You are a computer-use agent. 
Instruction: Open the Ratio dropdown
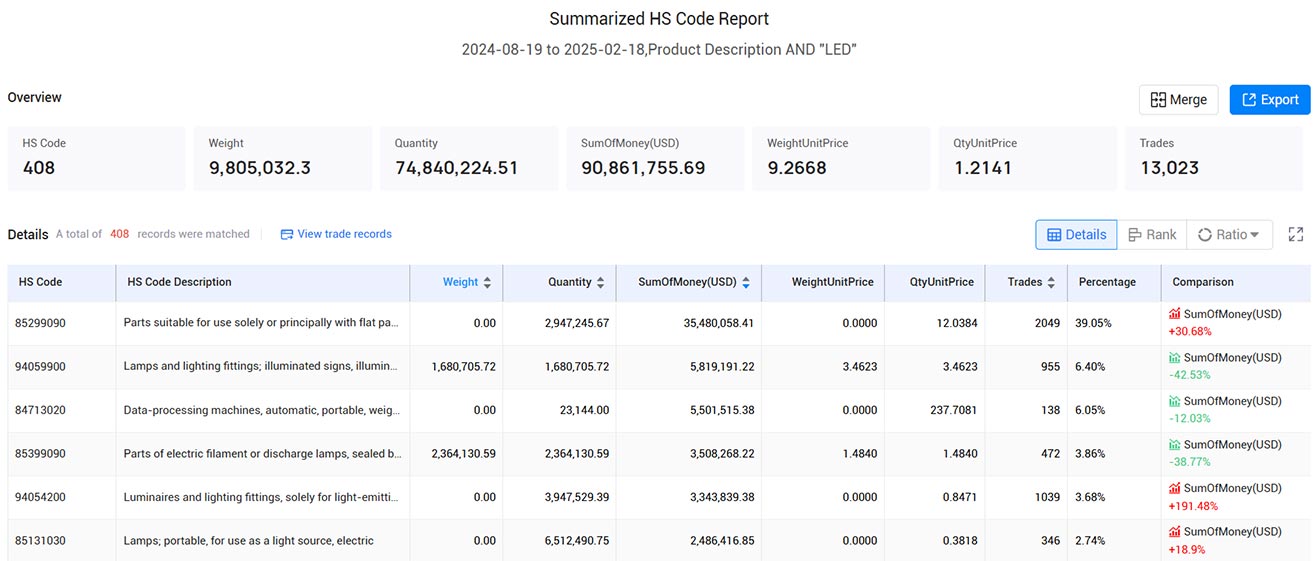[x=1230, y=234]
